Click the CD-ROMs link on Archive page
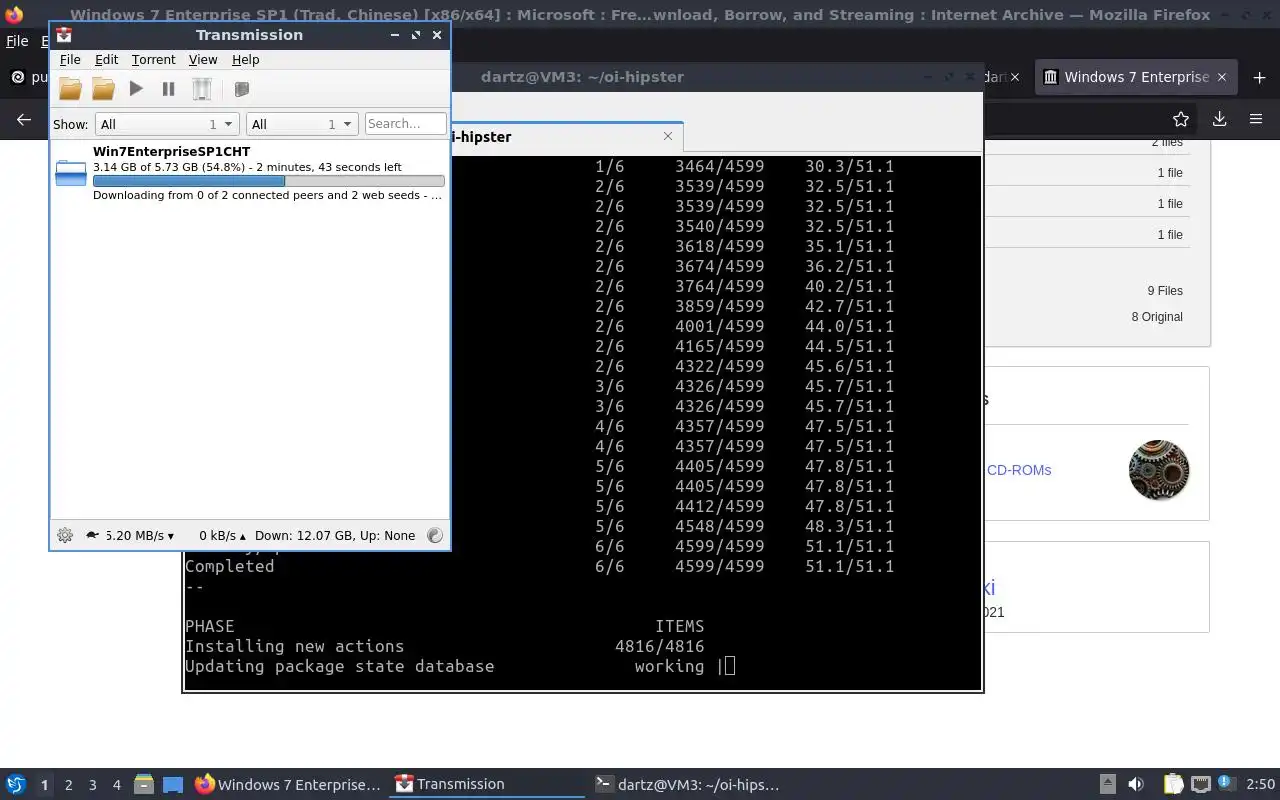The image size is (1280, 800). (x=1019, y=470)
